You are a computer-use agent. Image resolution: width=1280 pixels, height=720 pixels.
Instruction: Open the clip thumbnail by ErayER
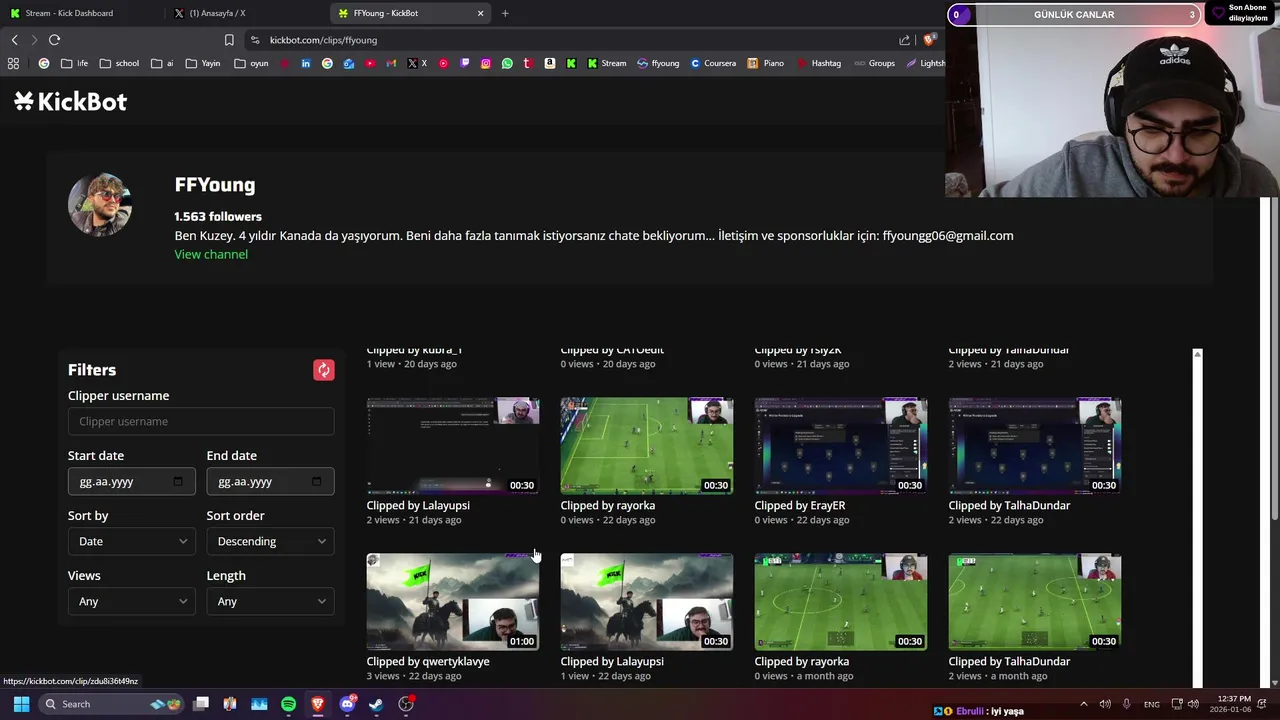click(841, 446)
